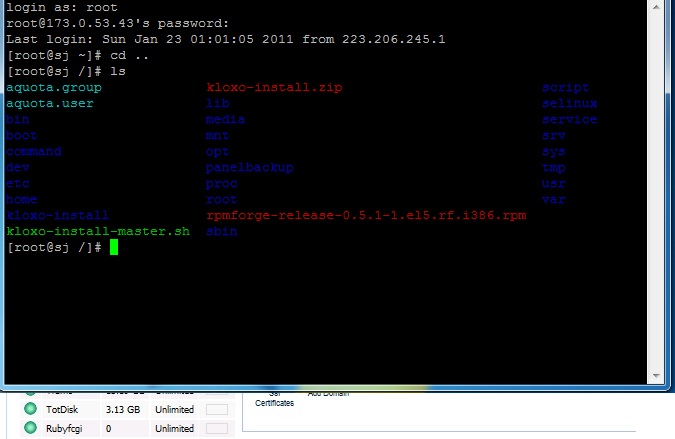Click the srv directory name

pyautogui.click(x=554, y=135)
